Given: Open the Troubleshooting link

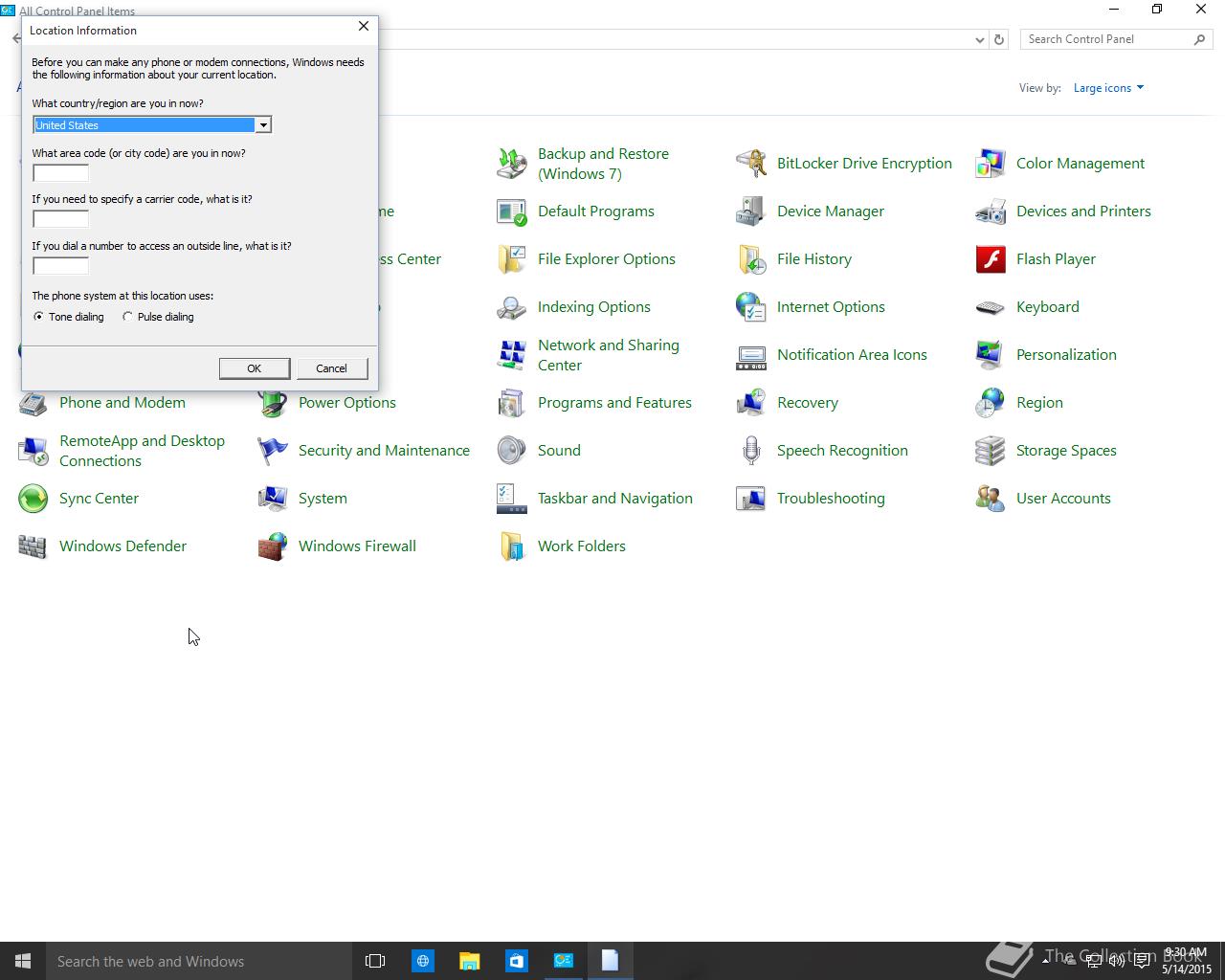Looking at the screenshot, I should coord(831,499).
